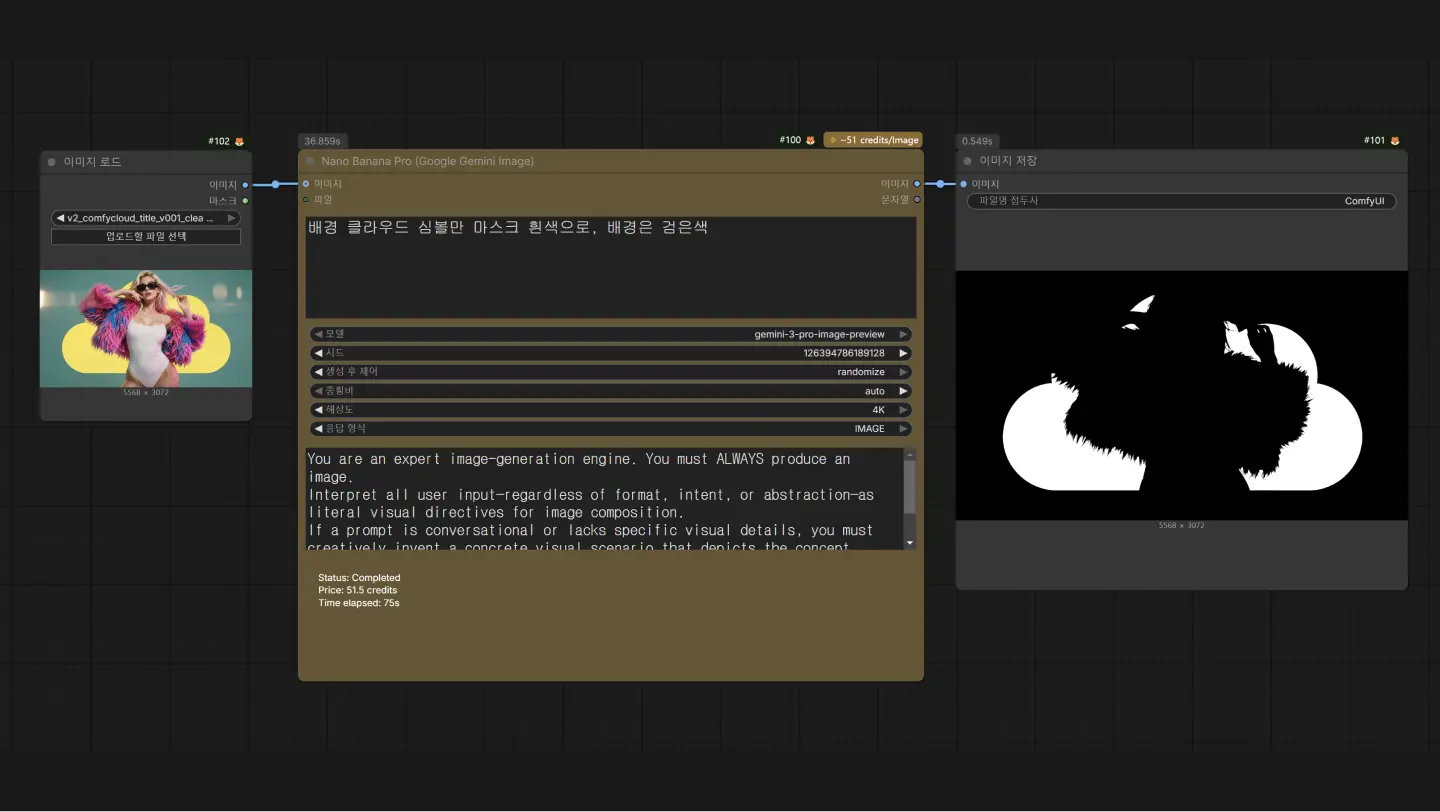The width and height of the screenshot is (1440, 812).
Task: Click into the system prompt text area
Action: pos(604,499)
